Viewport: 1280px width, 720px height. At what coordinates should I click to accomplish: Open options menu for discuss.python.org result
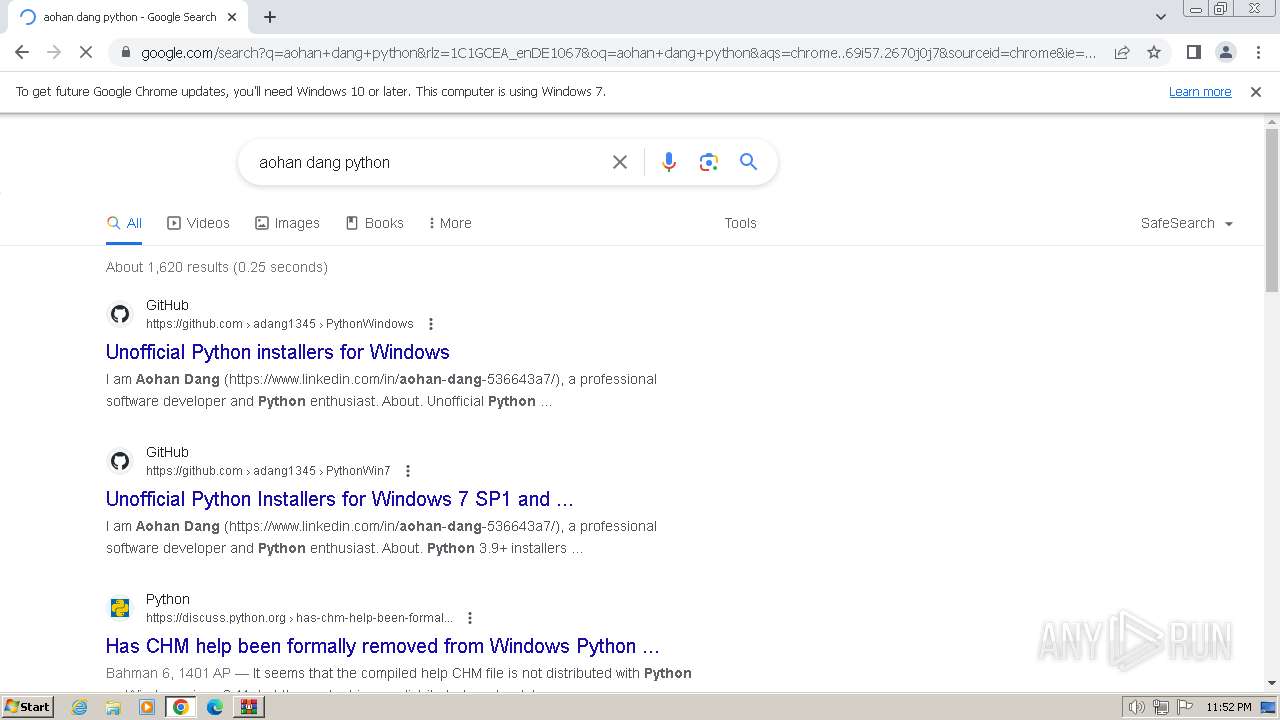point(470,618)
